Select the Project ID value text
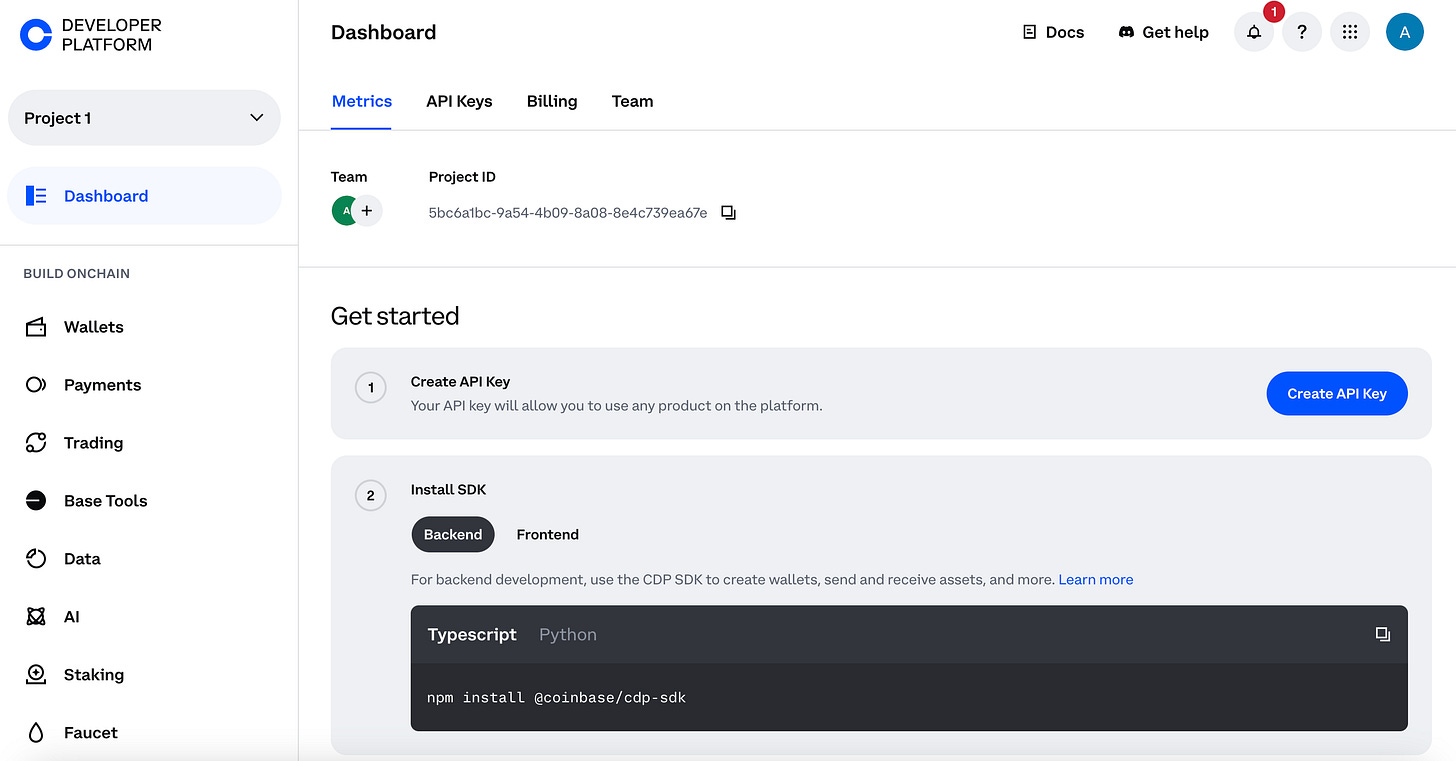 pyautogui.click(x=568, y=213)
